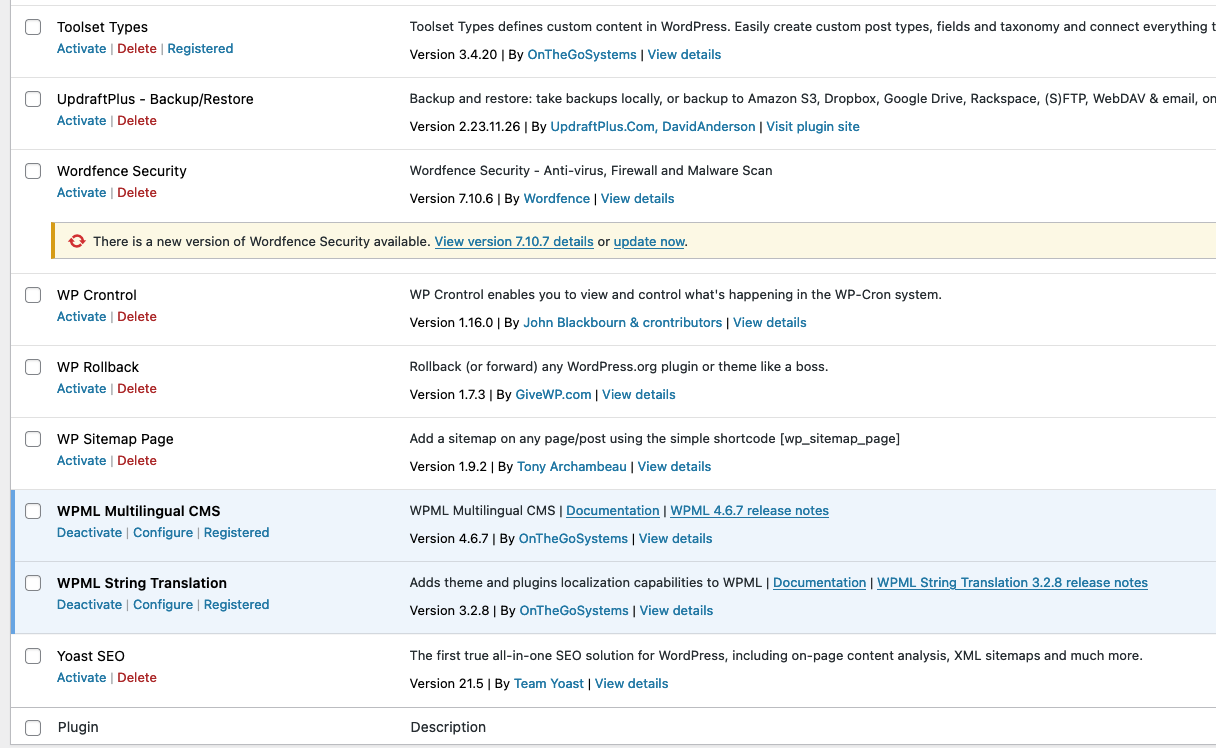Select the WP Rollback checkbox

tap(33, 367)
